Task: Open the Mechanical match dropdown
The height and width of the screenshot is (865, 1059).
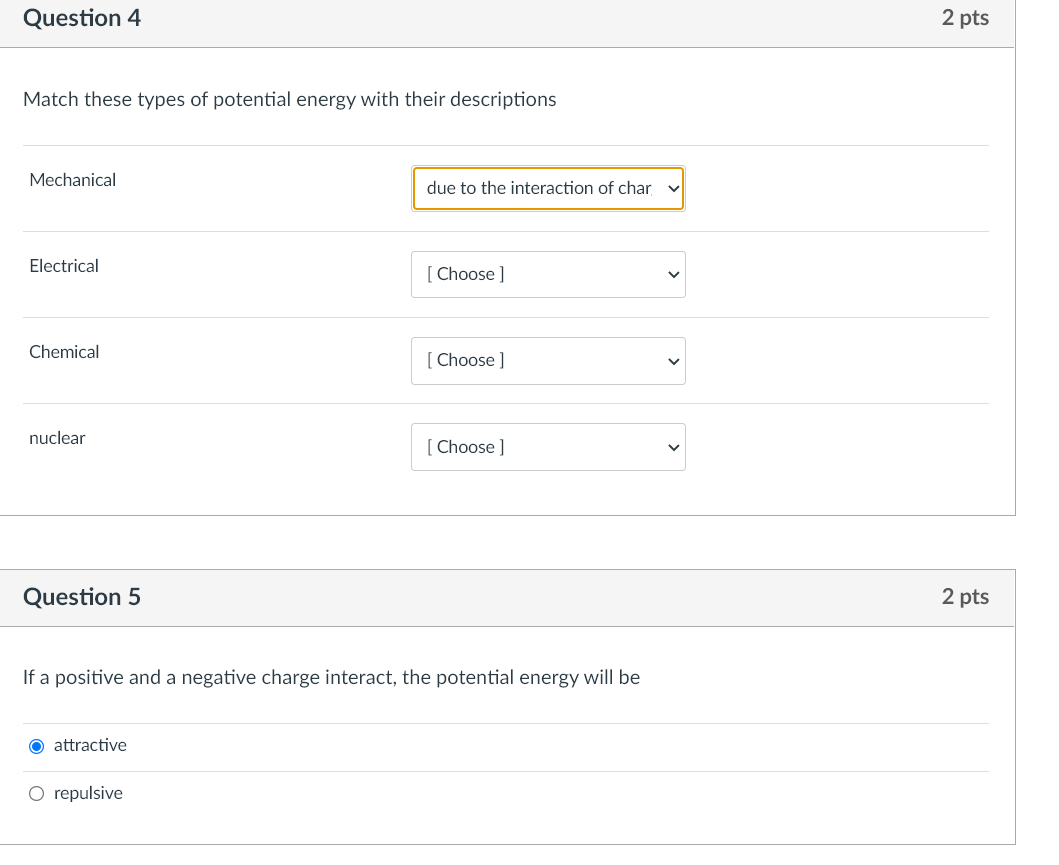Action: pos(548,188)
